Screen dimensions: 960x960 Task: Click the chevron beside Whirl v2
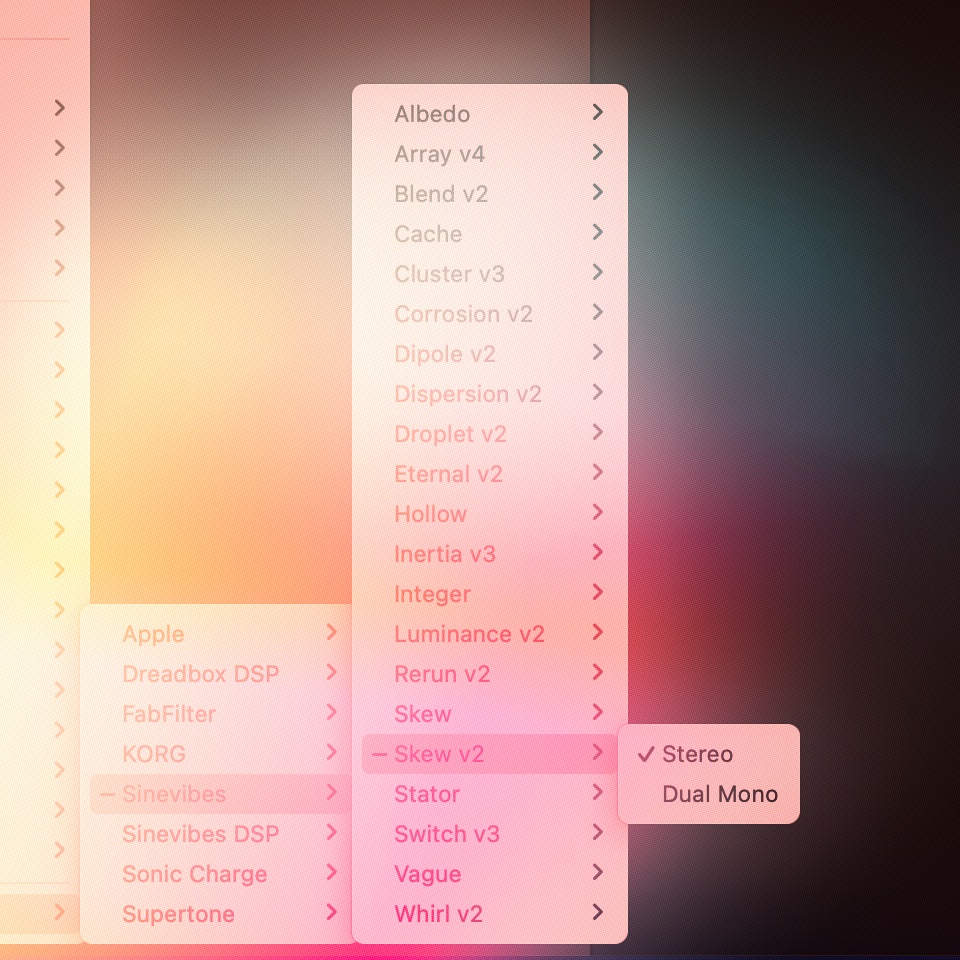click(x=598, y=912)
